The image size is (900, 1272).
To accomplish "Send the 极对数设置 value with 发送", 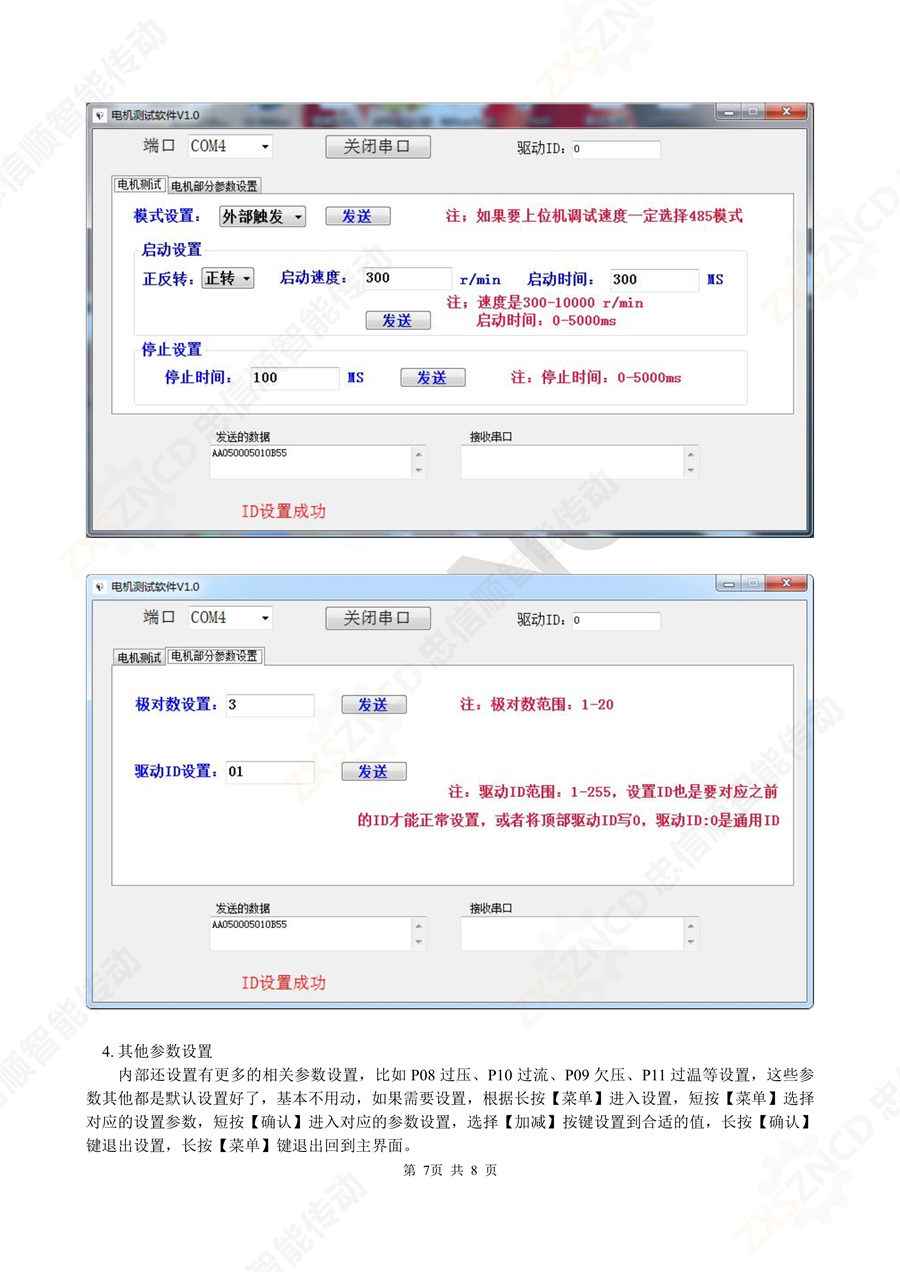I will (374, 705).
